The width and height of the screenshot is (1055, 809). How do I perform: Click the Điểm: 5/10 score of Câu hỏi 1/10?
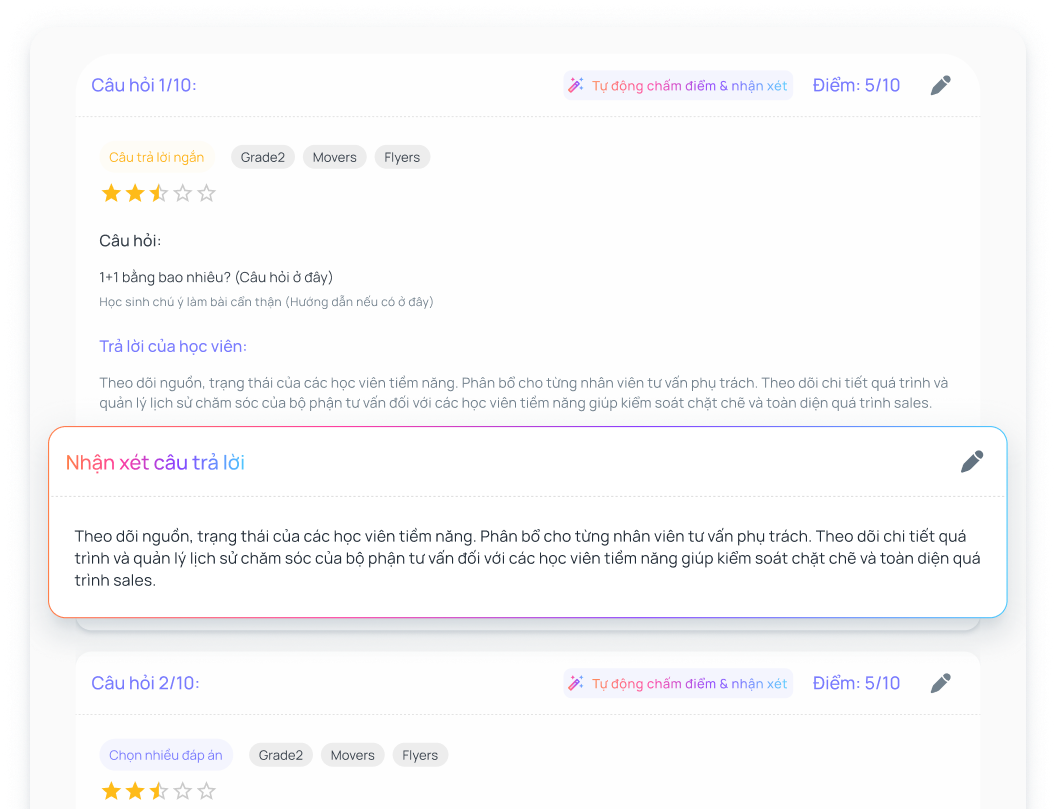(856, 86)
